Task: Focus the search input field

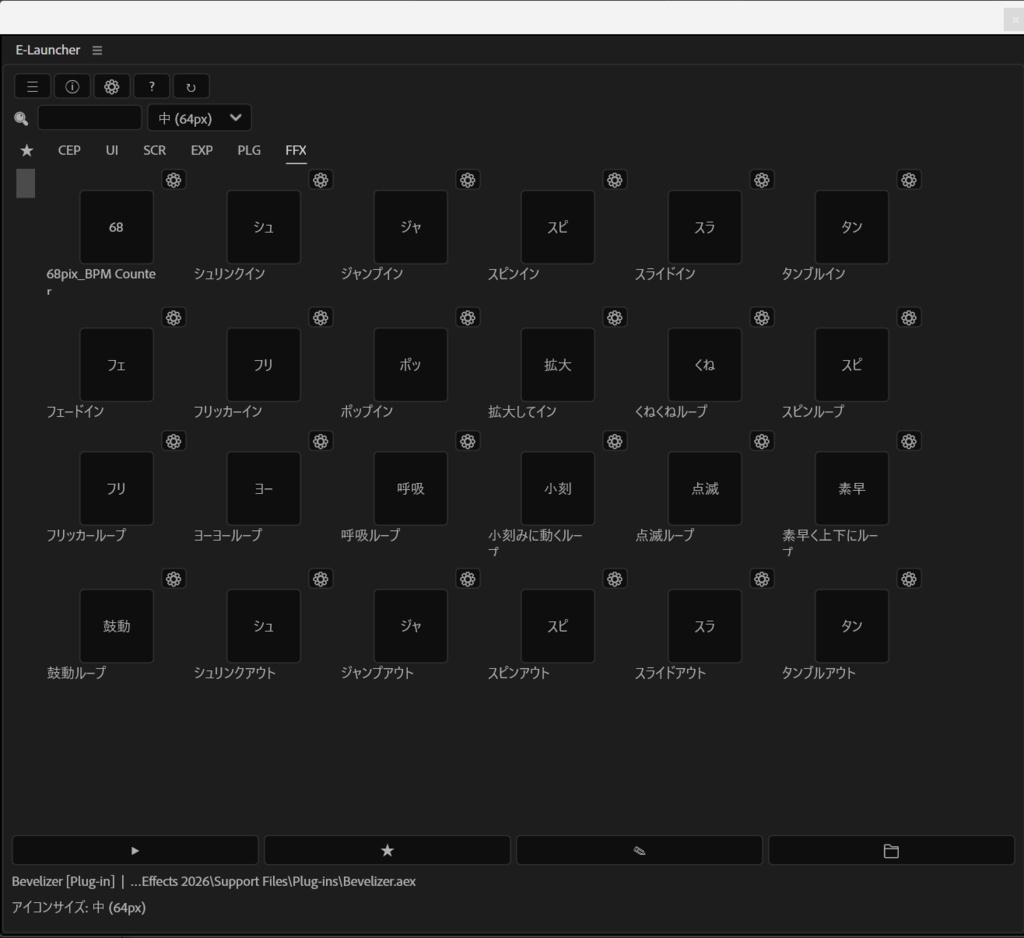Action: coord(90,118)
